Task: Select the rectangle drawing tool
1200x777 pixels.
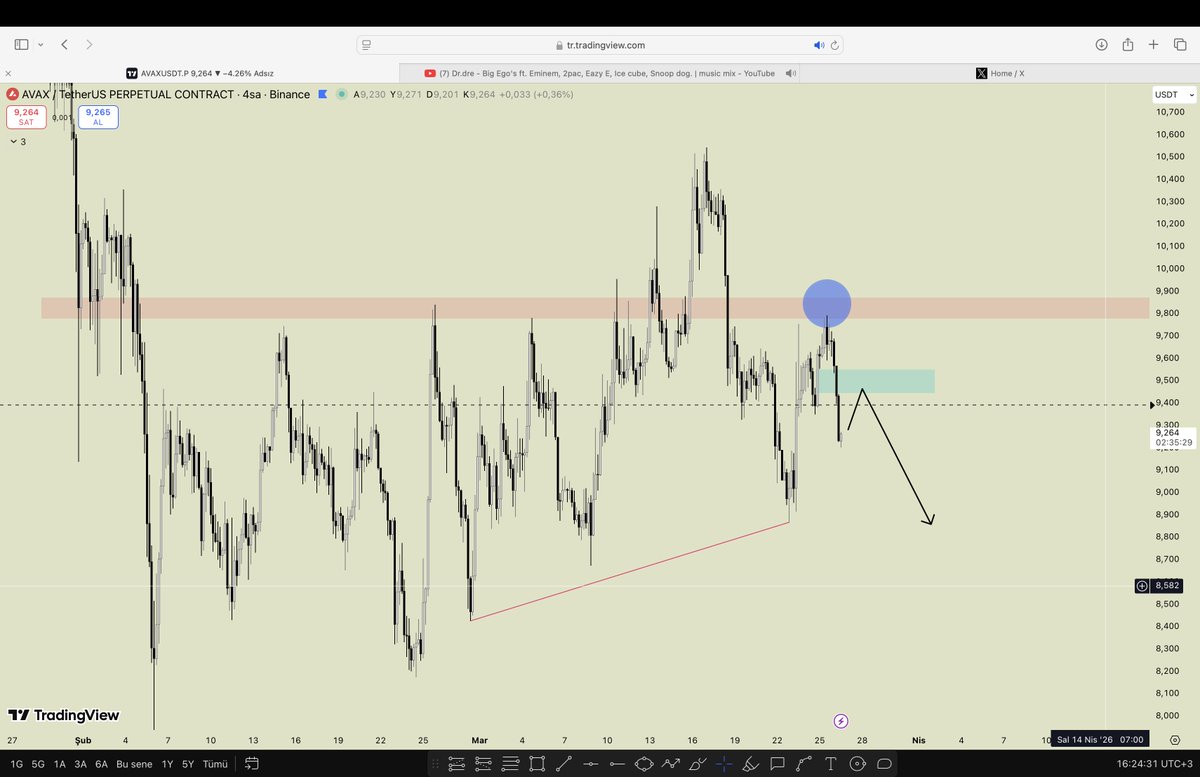Action: 538,764
